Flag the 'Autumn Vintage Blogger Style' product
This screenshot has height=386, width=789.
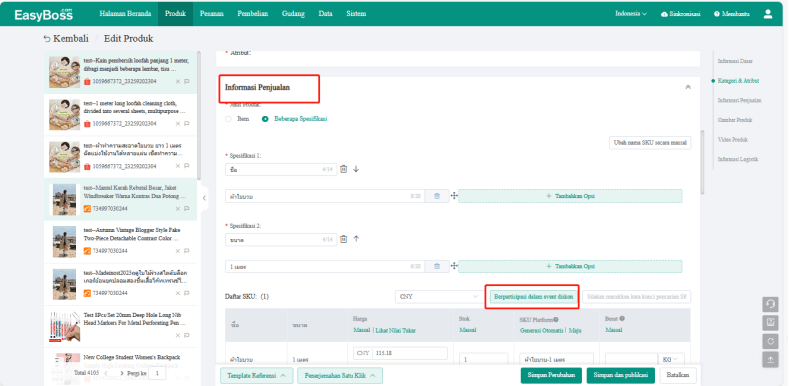(187, 251)
